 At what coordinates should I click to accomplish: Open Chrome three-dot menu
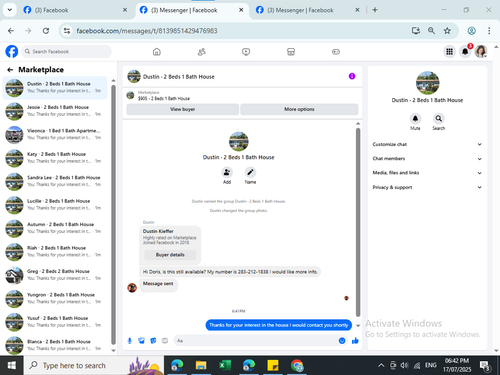489,31
